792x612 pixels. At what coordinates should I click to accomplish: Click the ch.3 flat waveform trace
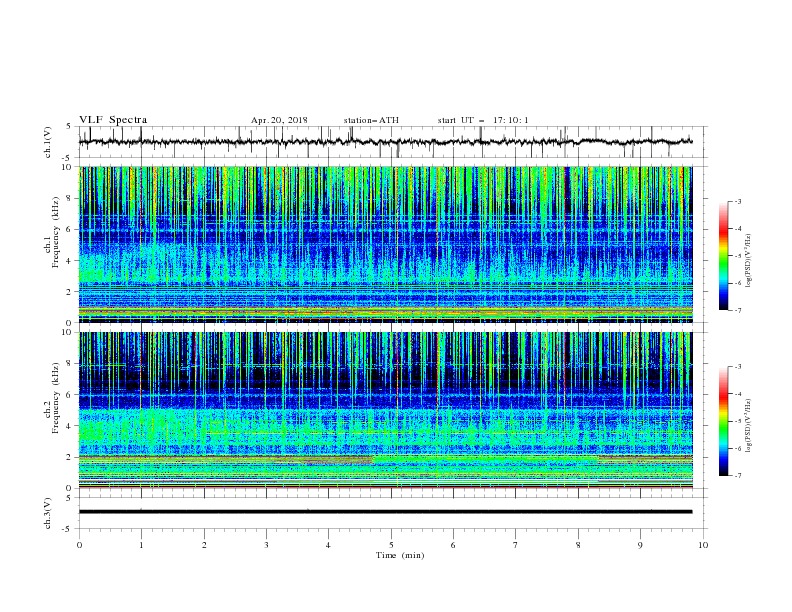click(385, 512)
